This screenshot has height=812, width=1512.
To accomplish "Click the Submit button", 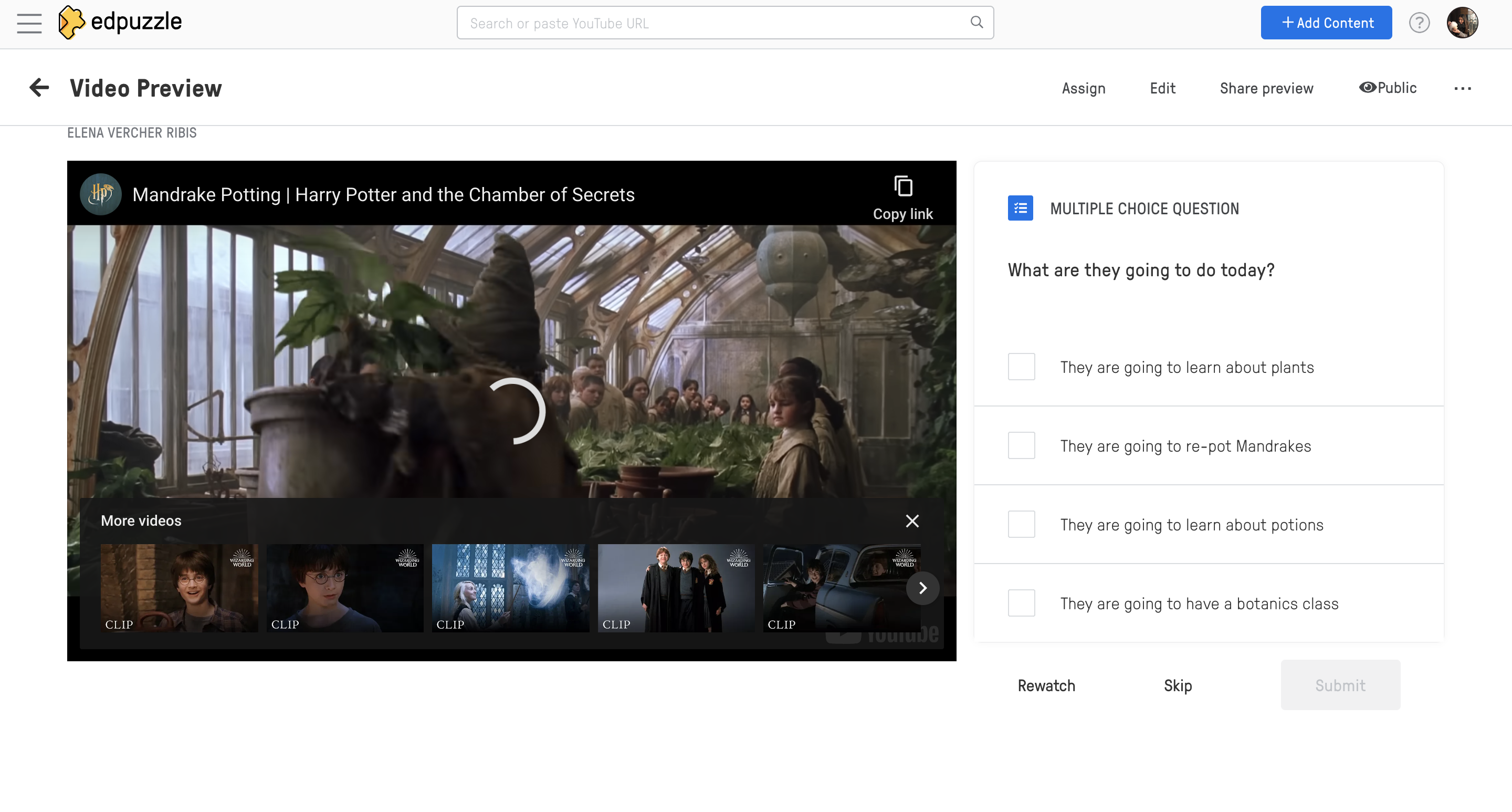I will 1340,684.
